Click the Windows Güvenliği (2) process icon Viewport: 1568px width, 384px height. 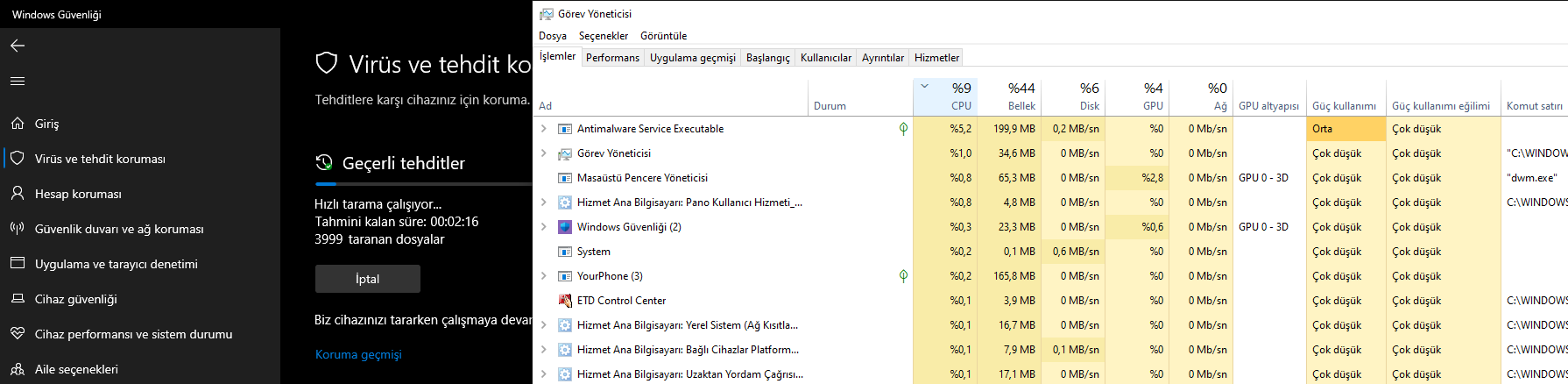[x=565, y=227]
